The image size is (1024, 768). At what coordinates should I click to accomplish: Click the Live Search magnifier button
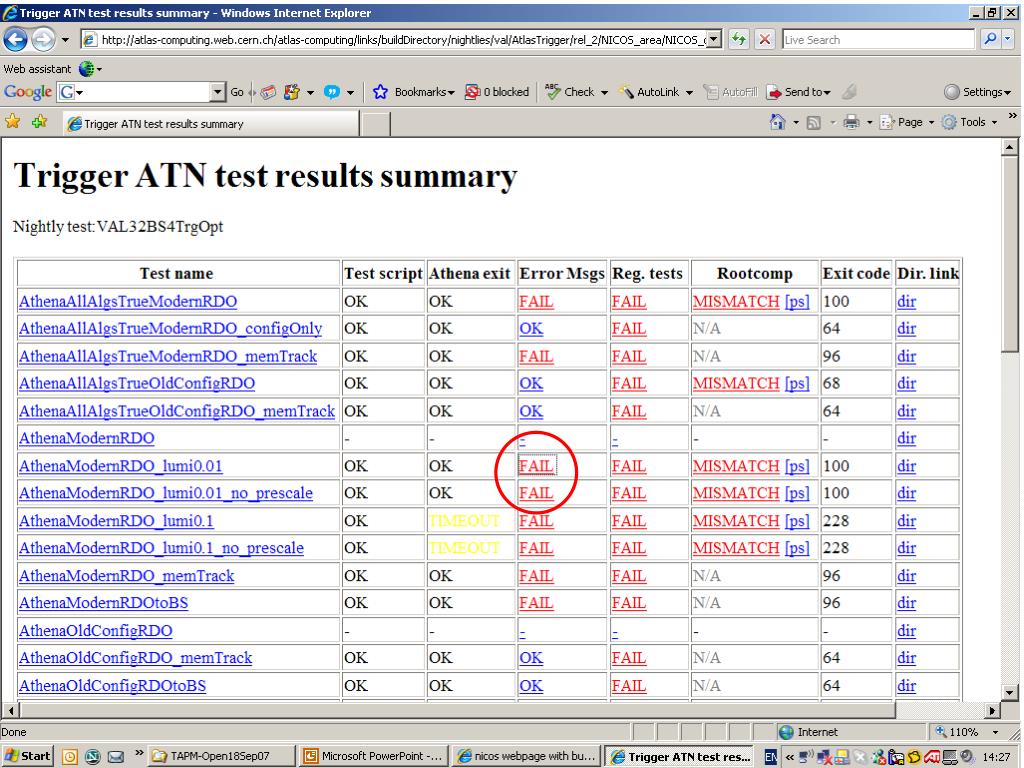[x=990, y=39]
